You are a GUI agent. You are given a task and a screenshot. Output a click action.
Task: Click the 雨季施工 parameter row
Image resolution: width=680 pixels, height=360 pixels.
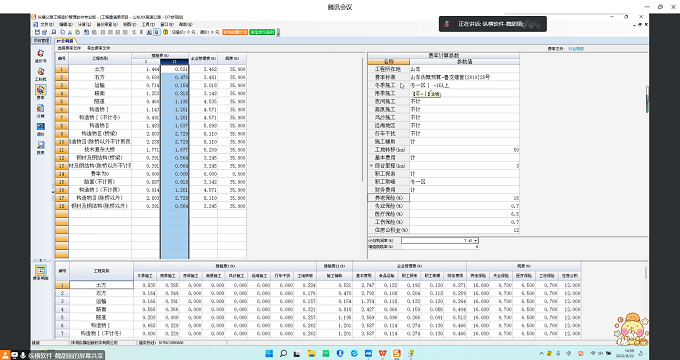pyautogui.click(x=444, y=93)
